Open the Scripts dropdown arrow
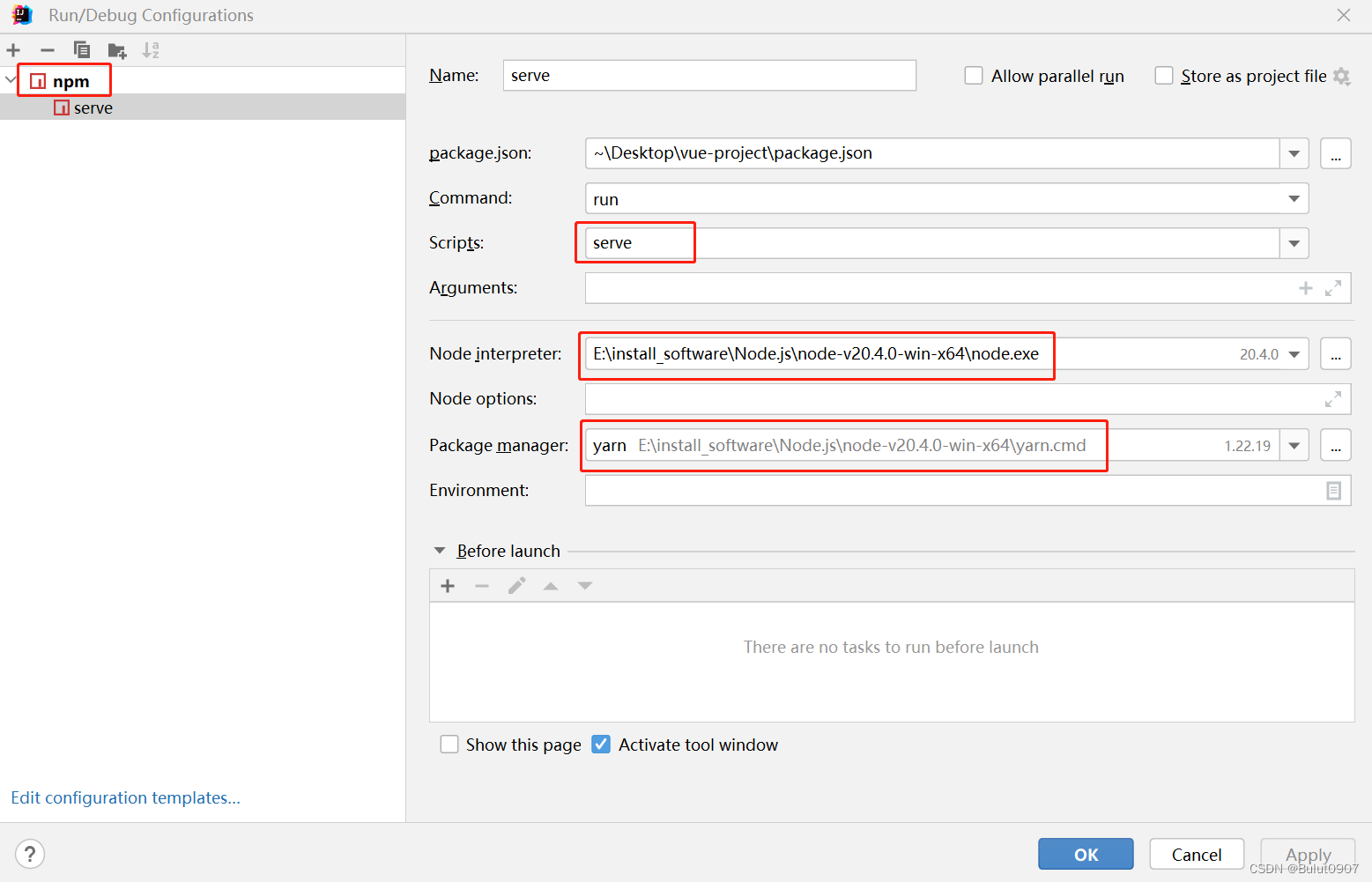Image resolution: width=1372 pixels, height=882 pixels. click(x=1294, y=243)
